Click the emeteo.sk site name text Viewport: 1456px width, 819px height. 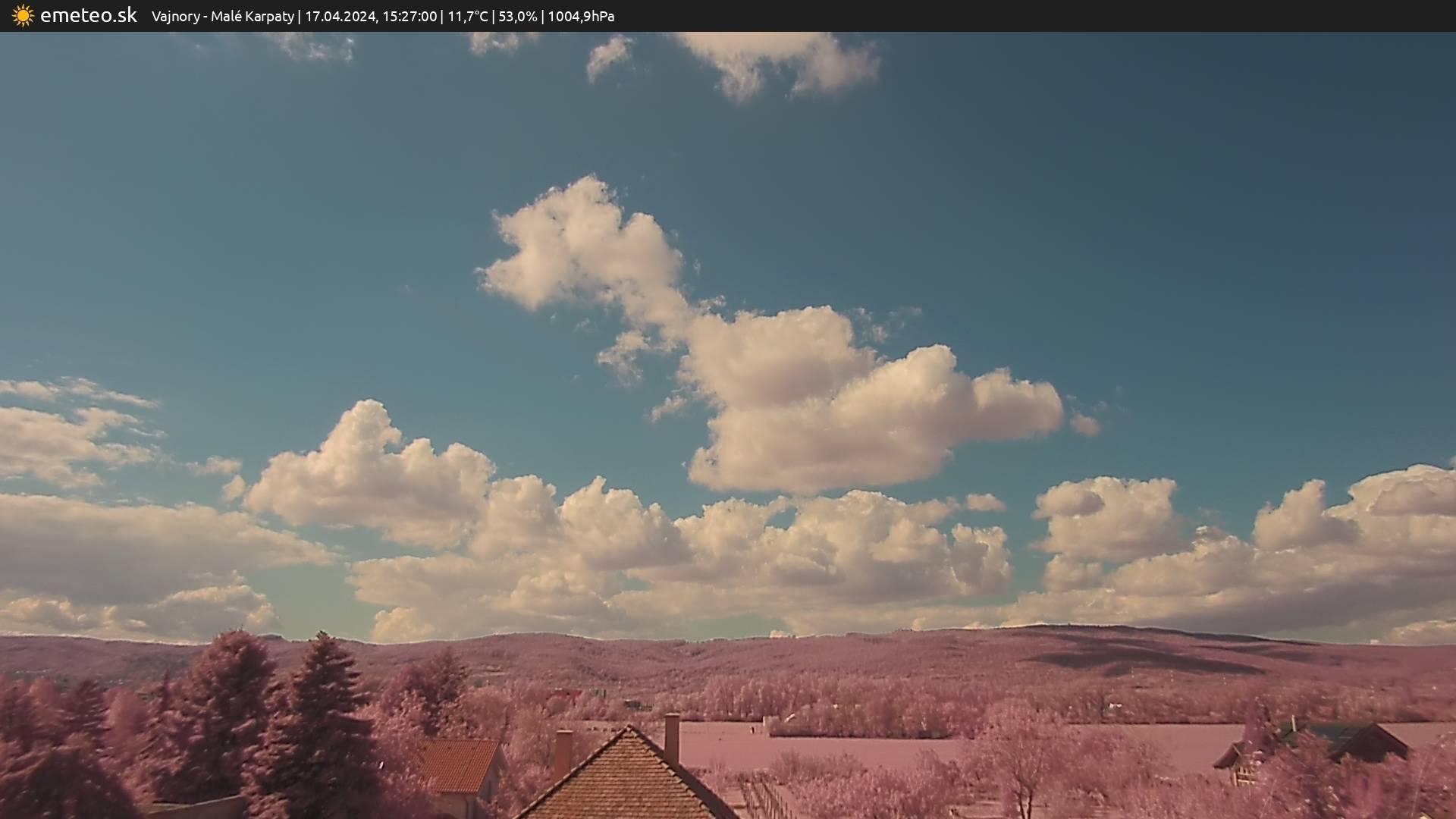tap(89, 15)
